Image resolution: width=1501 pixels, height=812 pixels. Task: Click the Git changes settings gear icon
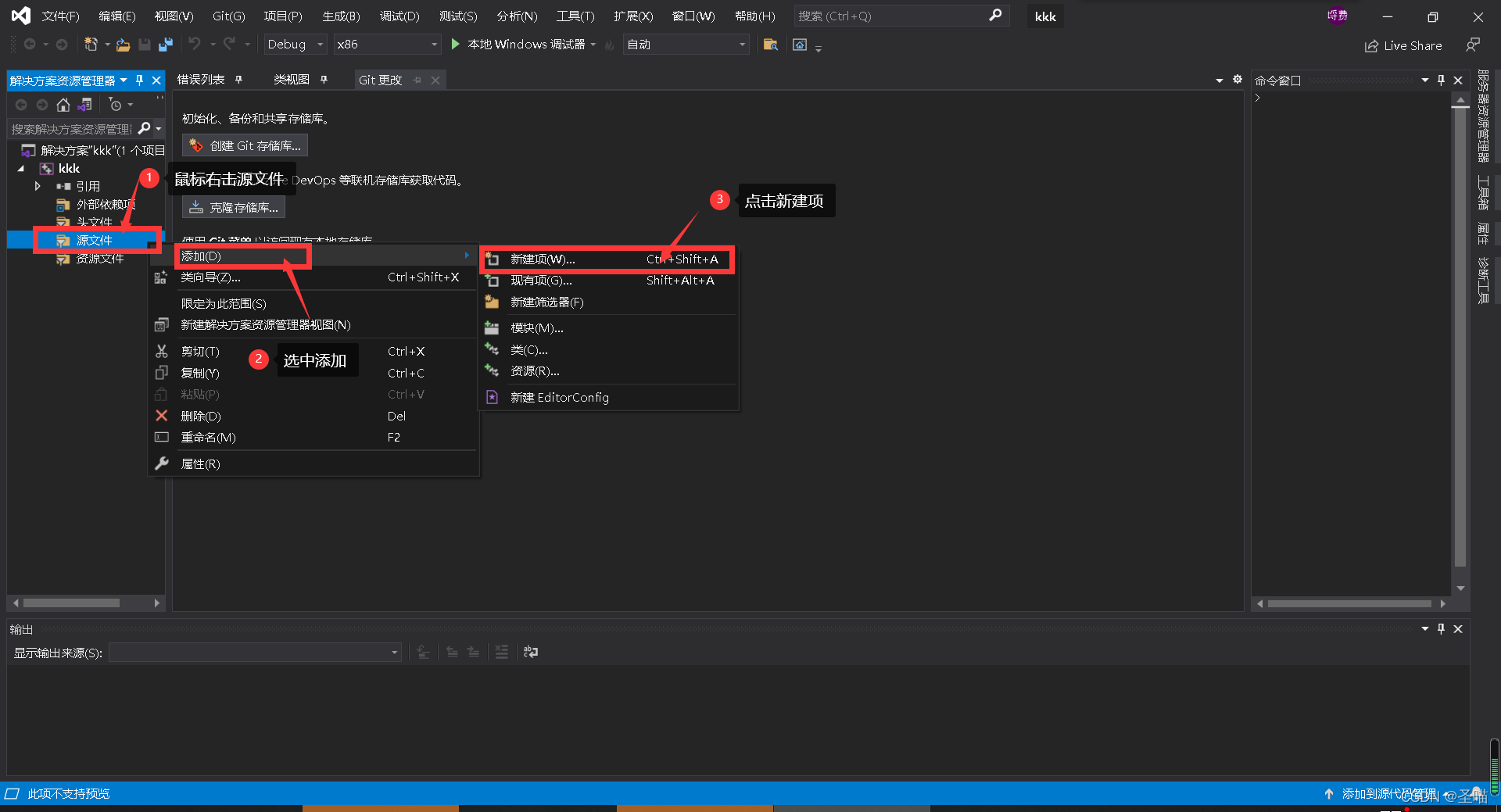coord(1237,80)
